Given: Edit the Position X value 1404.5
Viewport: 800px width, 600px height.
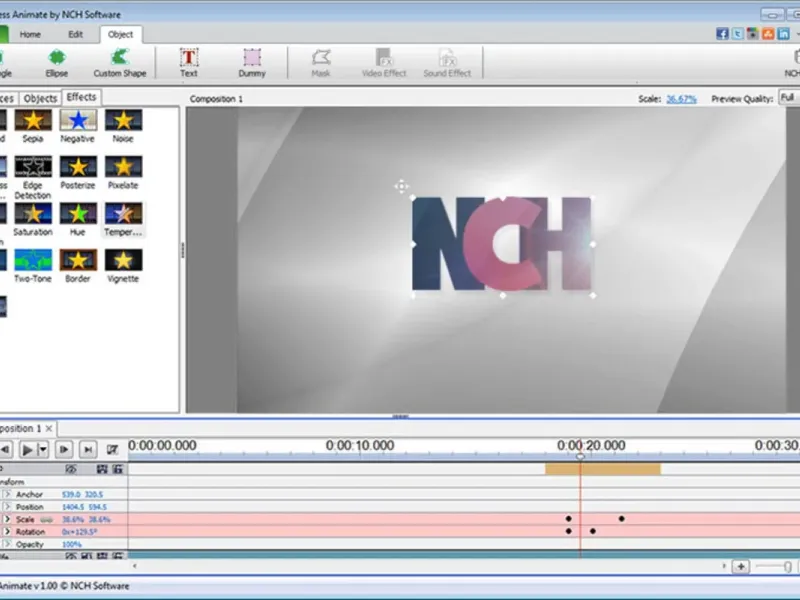Looking at the screenshot, I should click(73, 507).
